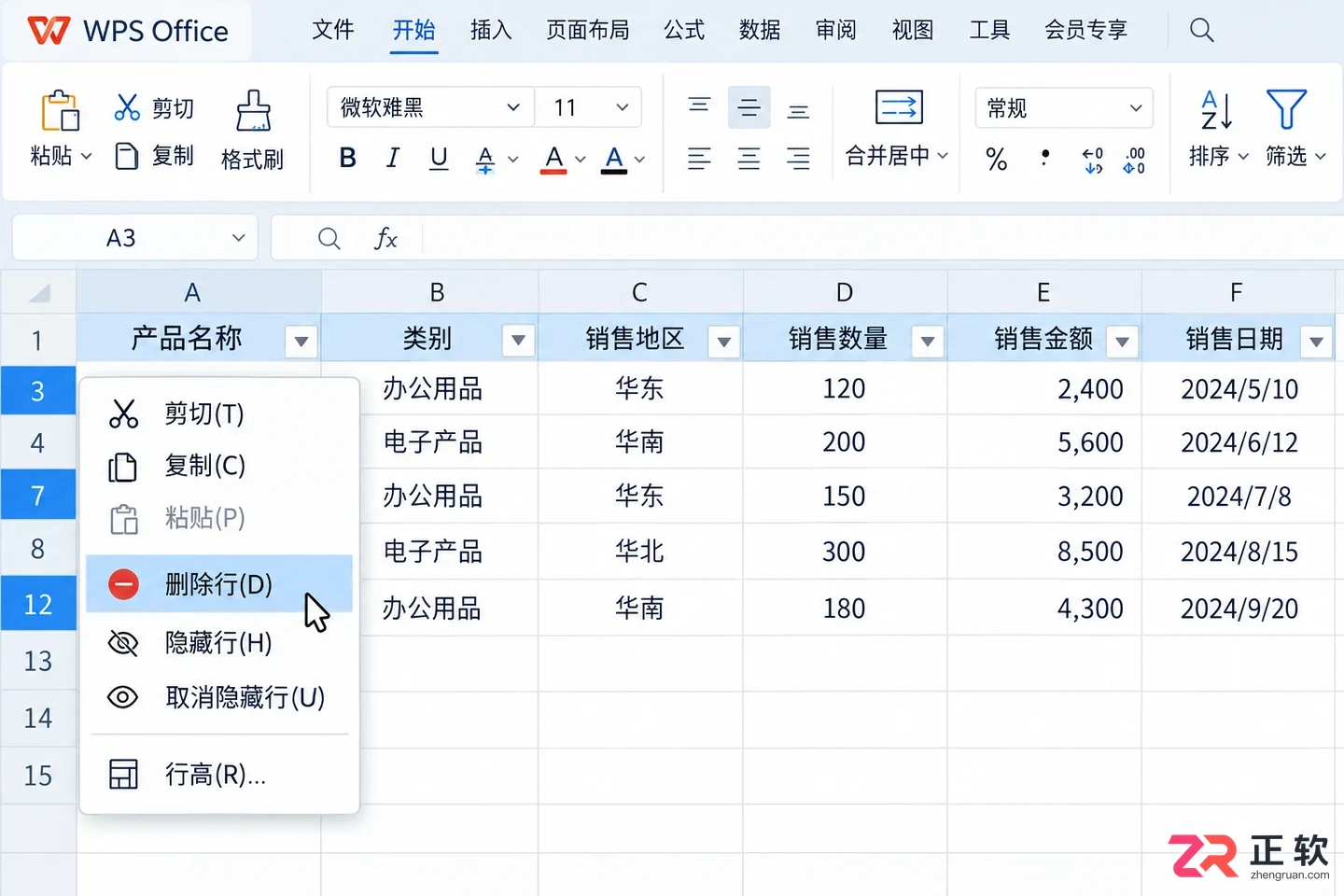Toggle bold formatting
The height and width of the screenshot is (896, 1344).
(347, 159)
